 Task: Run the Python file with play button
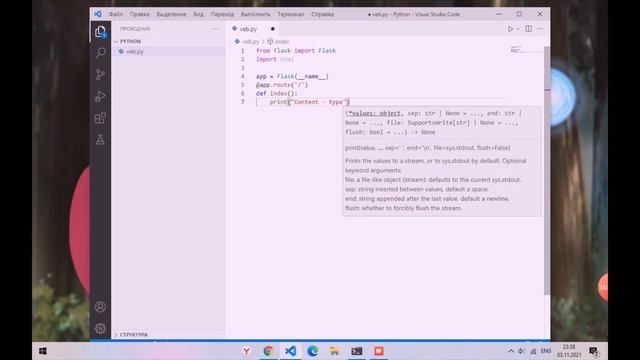510,29
